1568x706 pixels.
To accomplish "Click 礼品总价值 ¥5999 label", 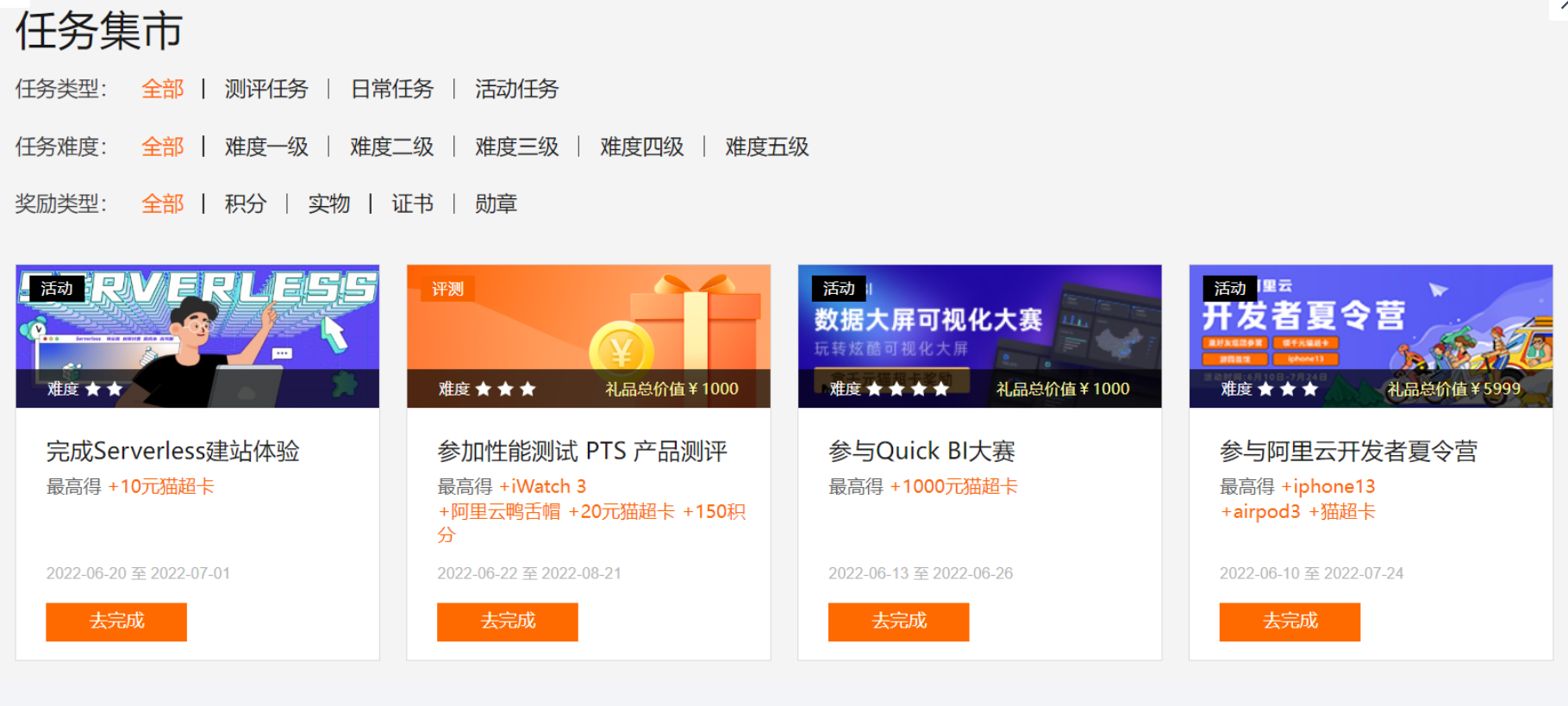I will pos(1453,390).
